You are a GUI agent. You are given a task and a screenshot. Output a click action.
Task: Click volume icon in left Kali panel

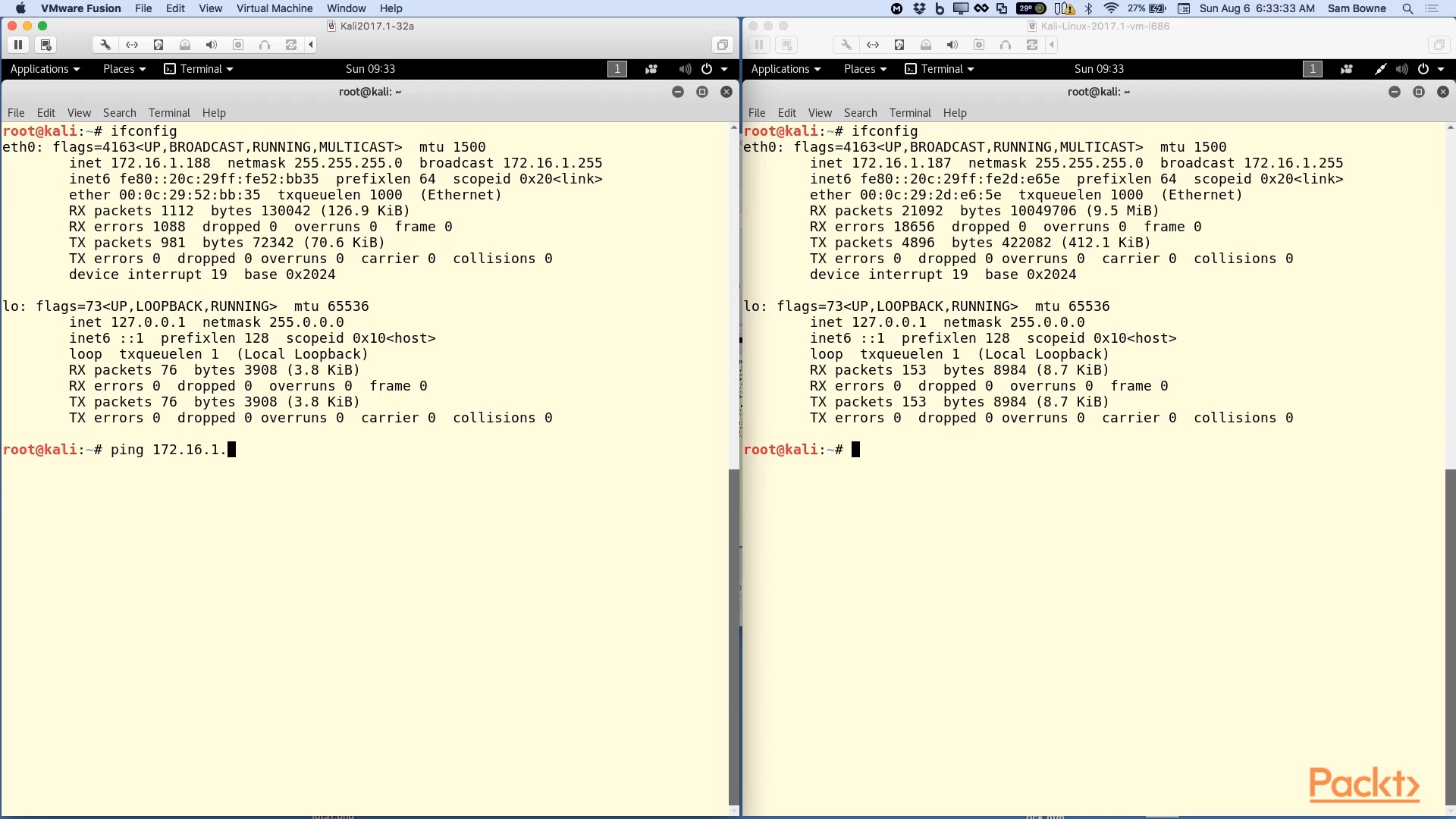pyautogui.click(x=685, y=69)
